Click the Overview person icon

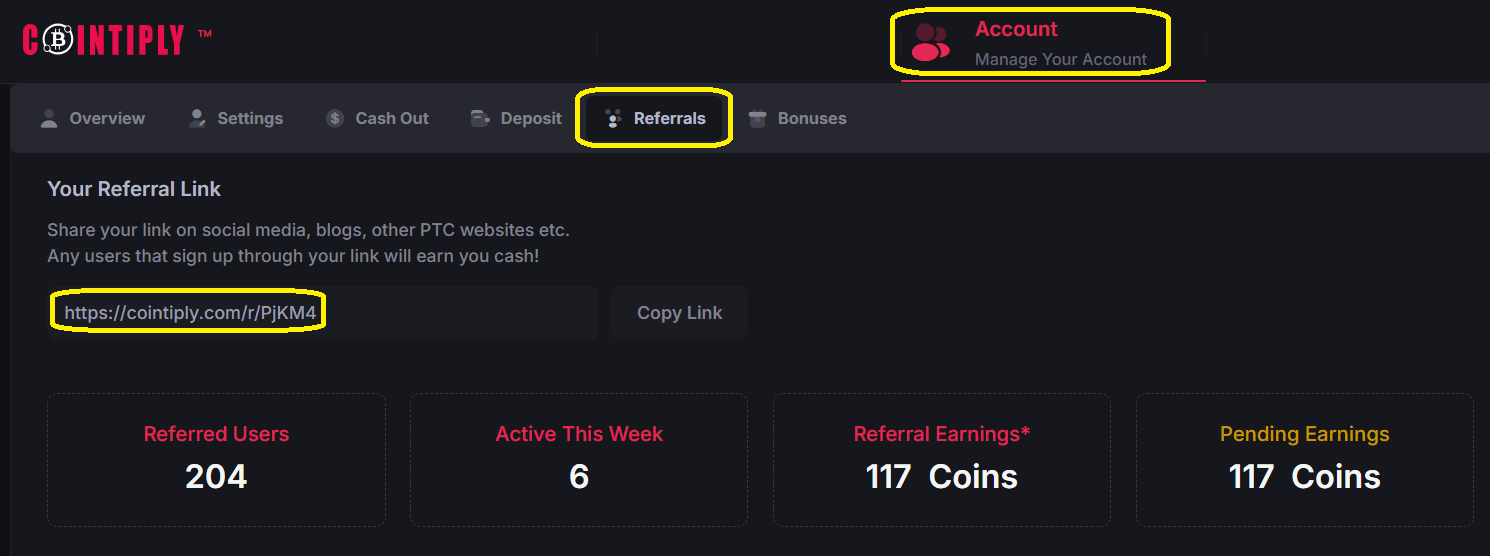(48, 119)
